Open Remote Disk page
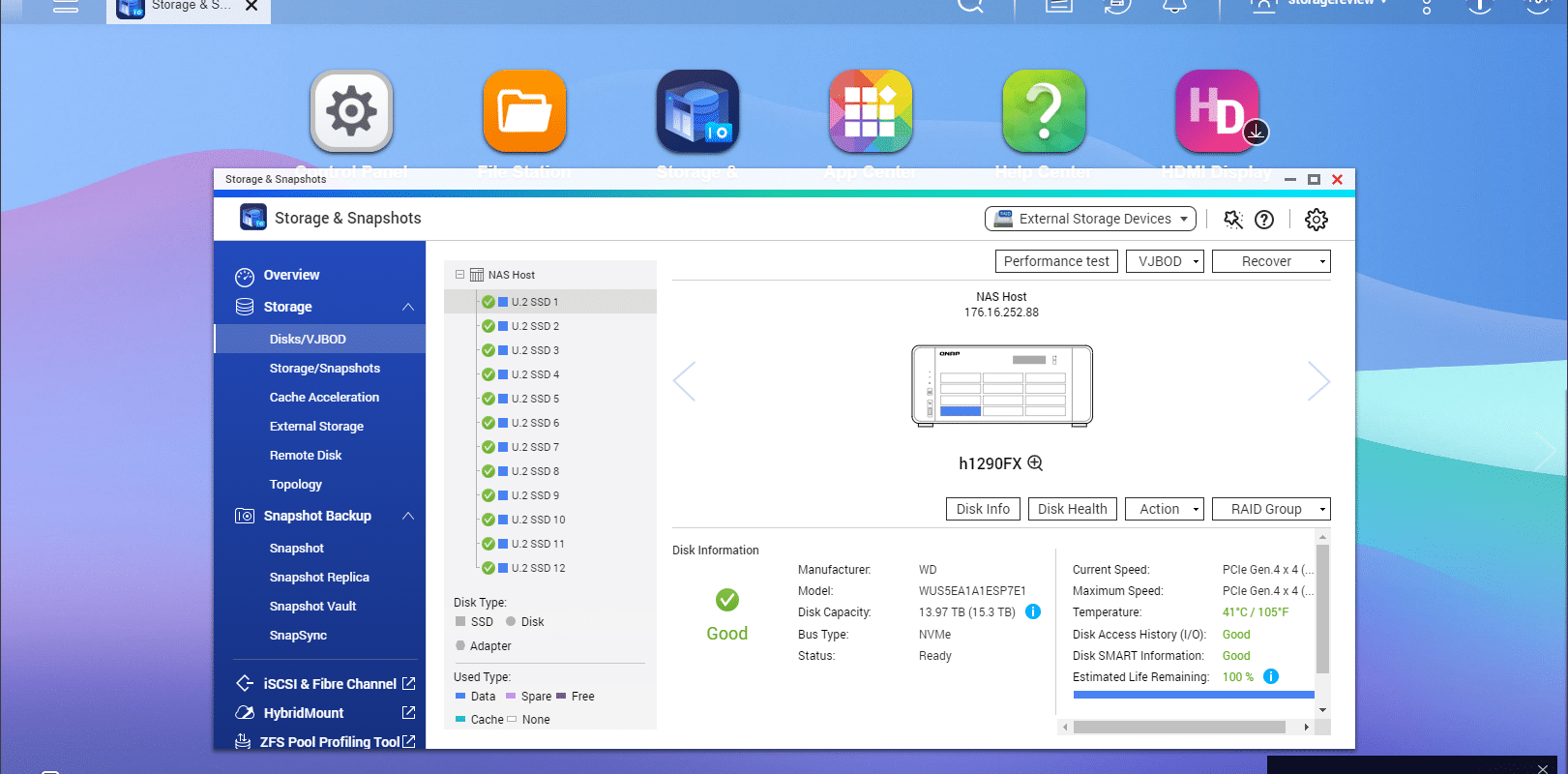Viewport: 1568px width, 774px height. [x=306, y=455]
